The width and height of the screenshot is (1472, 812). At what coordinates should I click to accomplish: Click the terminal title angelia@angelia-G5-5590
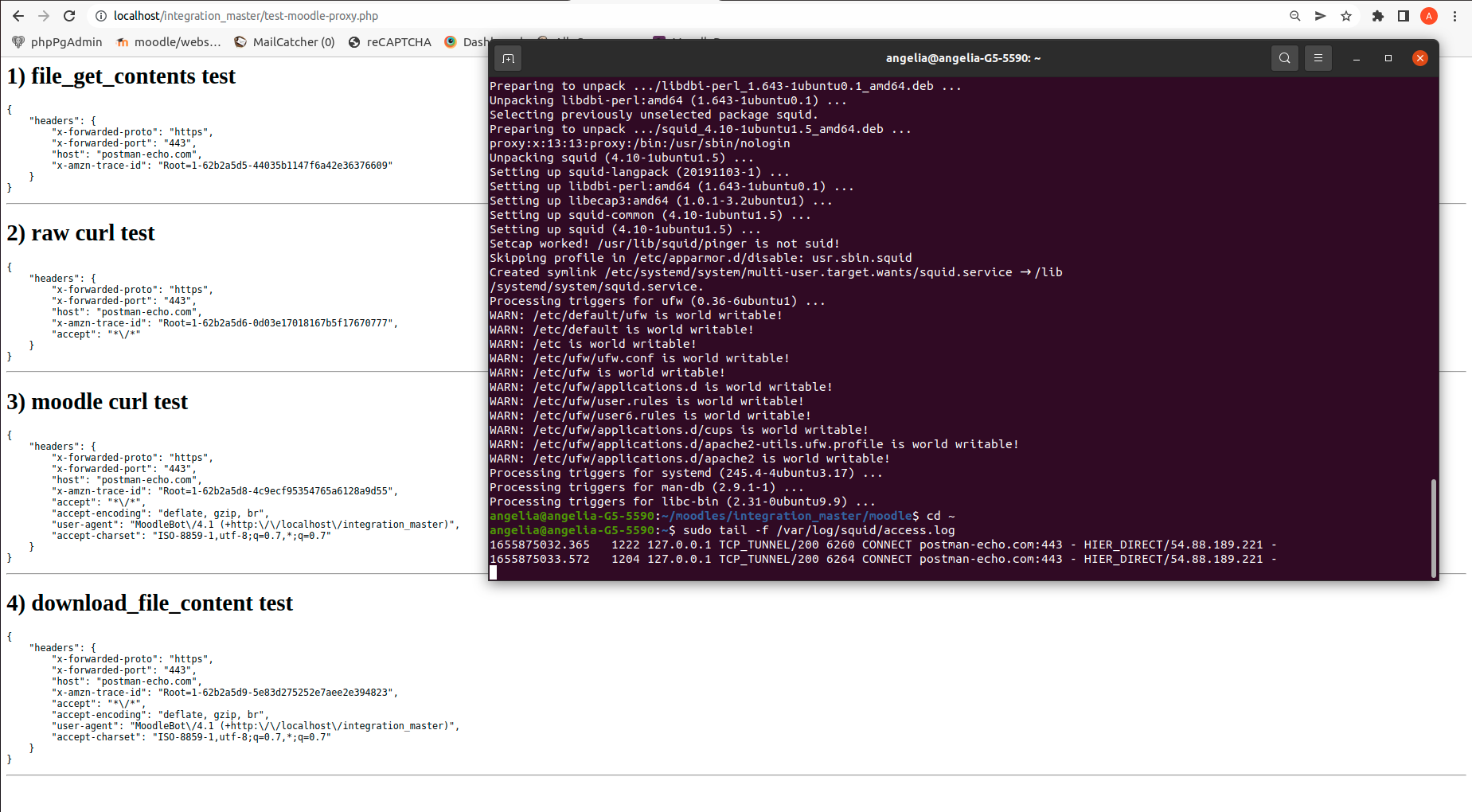pos(963,58)
